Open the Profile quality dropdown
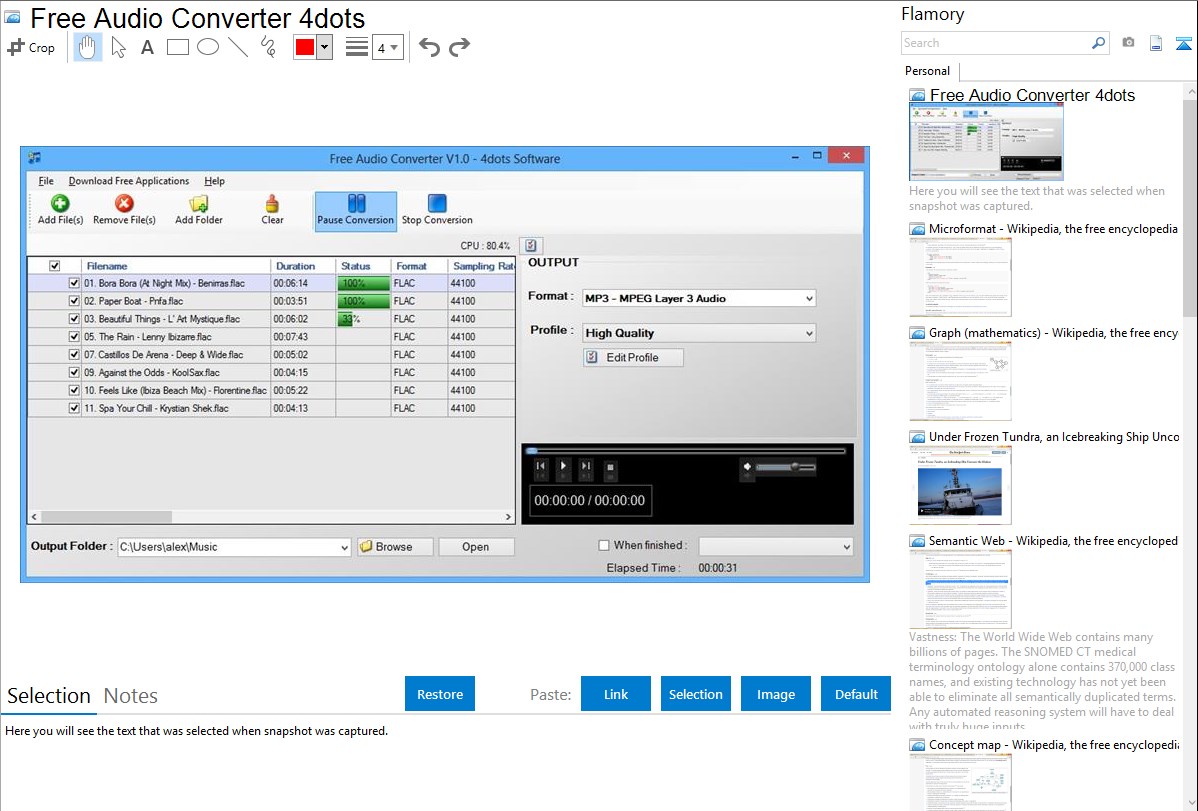The width and height of the screenshot is (1198, 811). click(x=698, y=333)
